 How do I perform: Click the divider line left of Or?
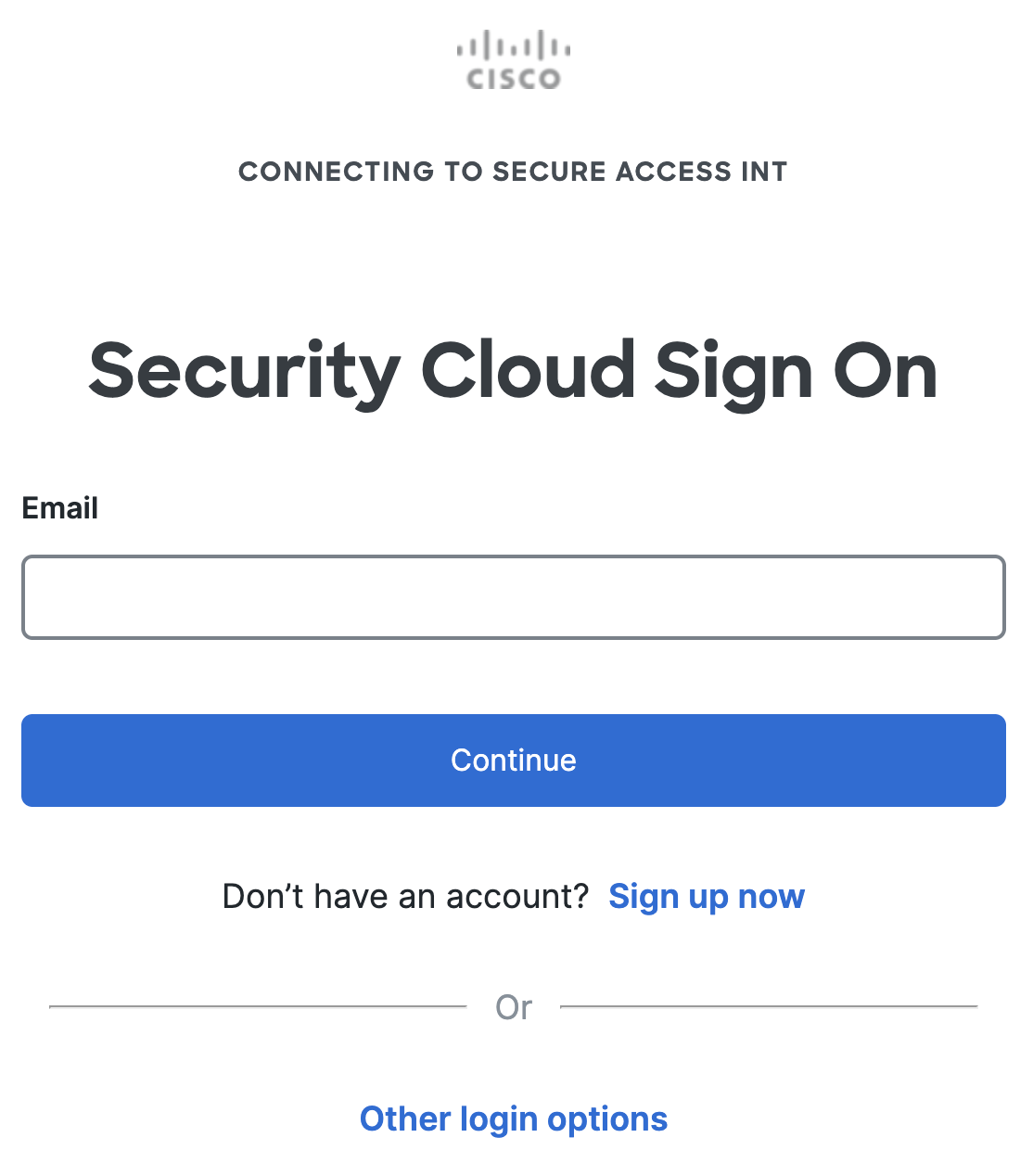coord(258,1006)
